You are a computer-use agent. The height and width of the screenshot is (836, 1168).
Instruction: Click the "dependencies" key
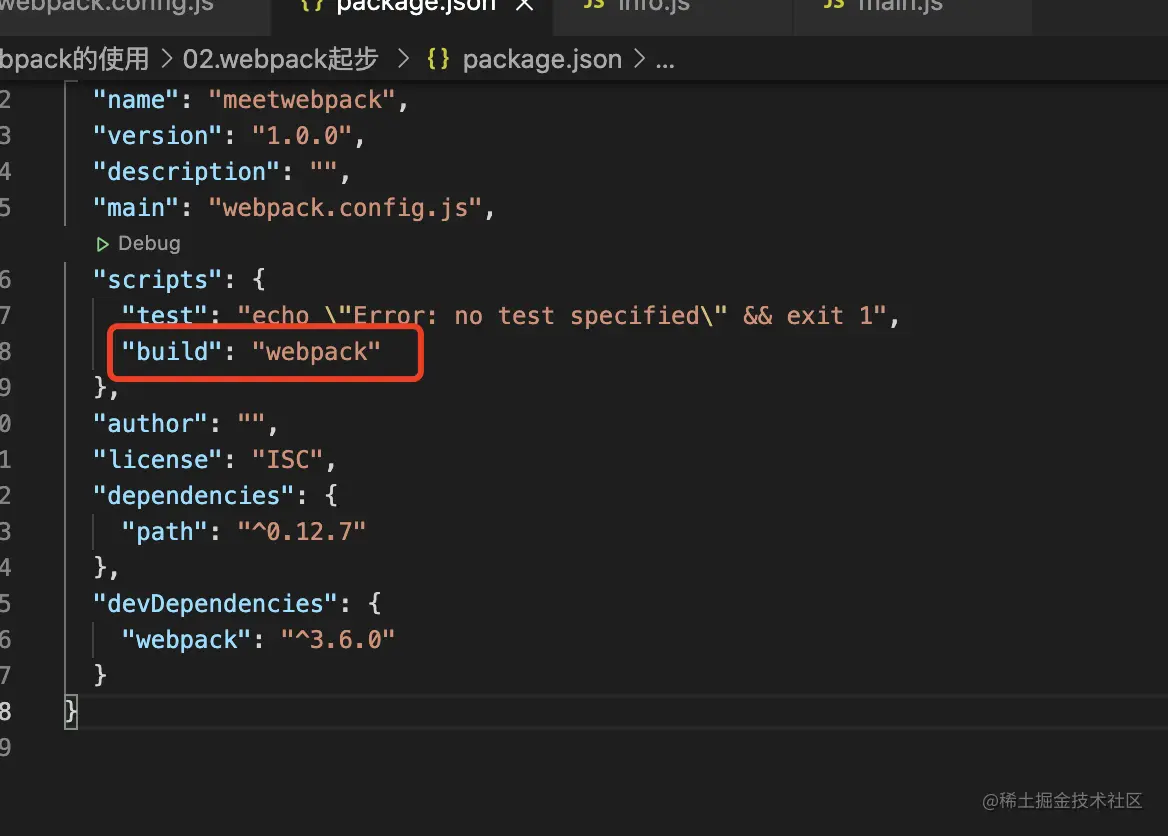click(x=194, y=495)
